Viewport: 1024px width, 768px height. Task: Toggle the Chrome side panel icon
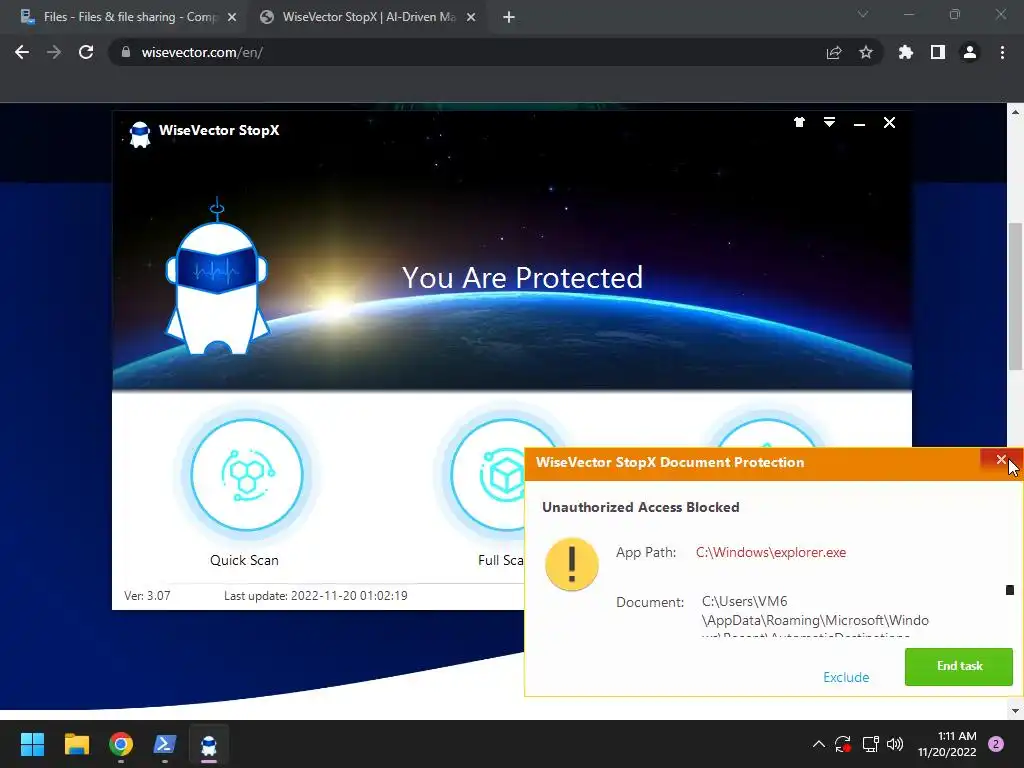(938, 52)
